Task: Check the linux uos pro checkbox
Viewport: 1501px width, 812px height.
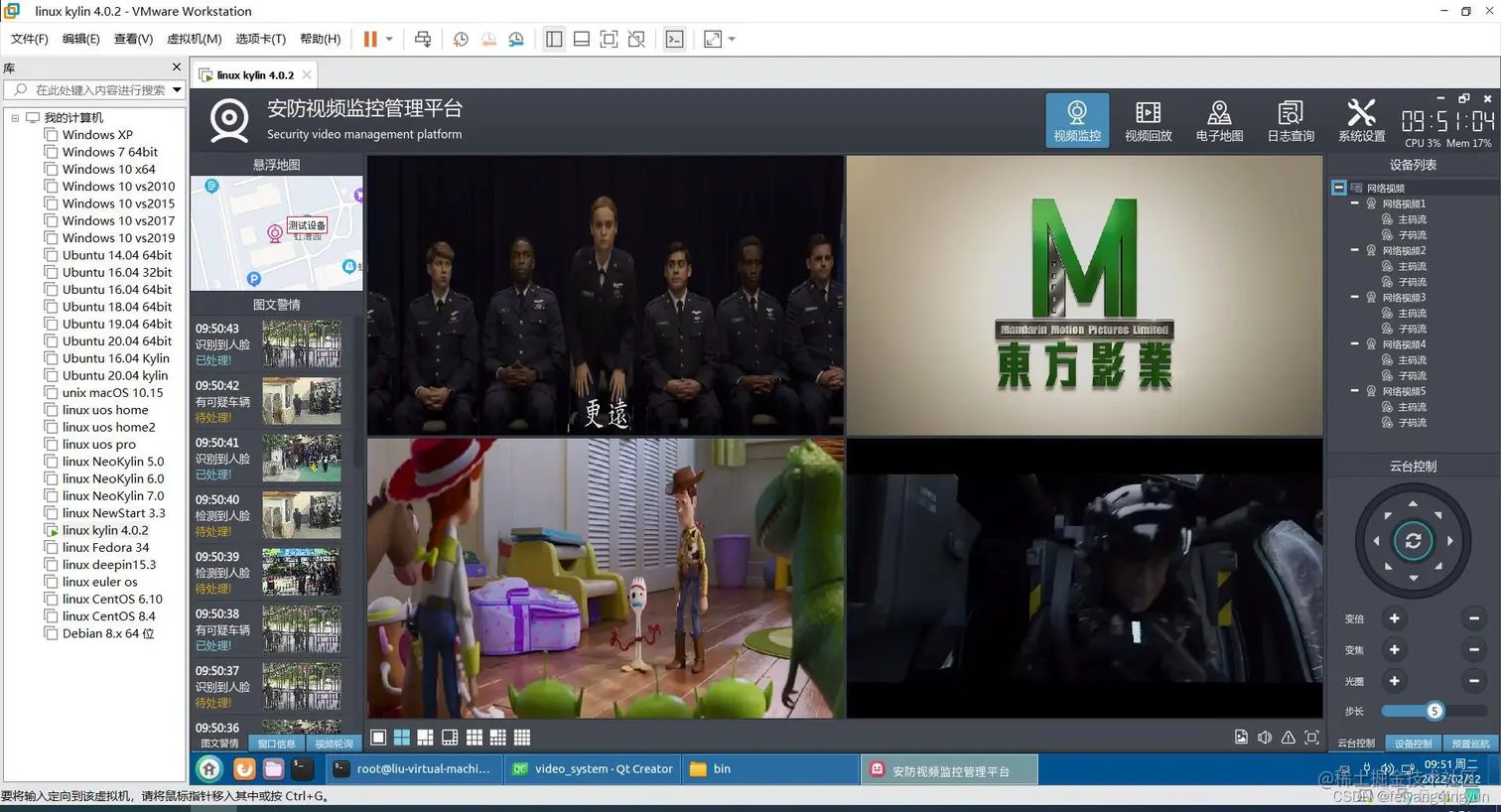Action: [x=51, y=445]
